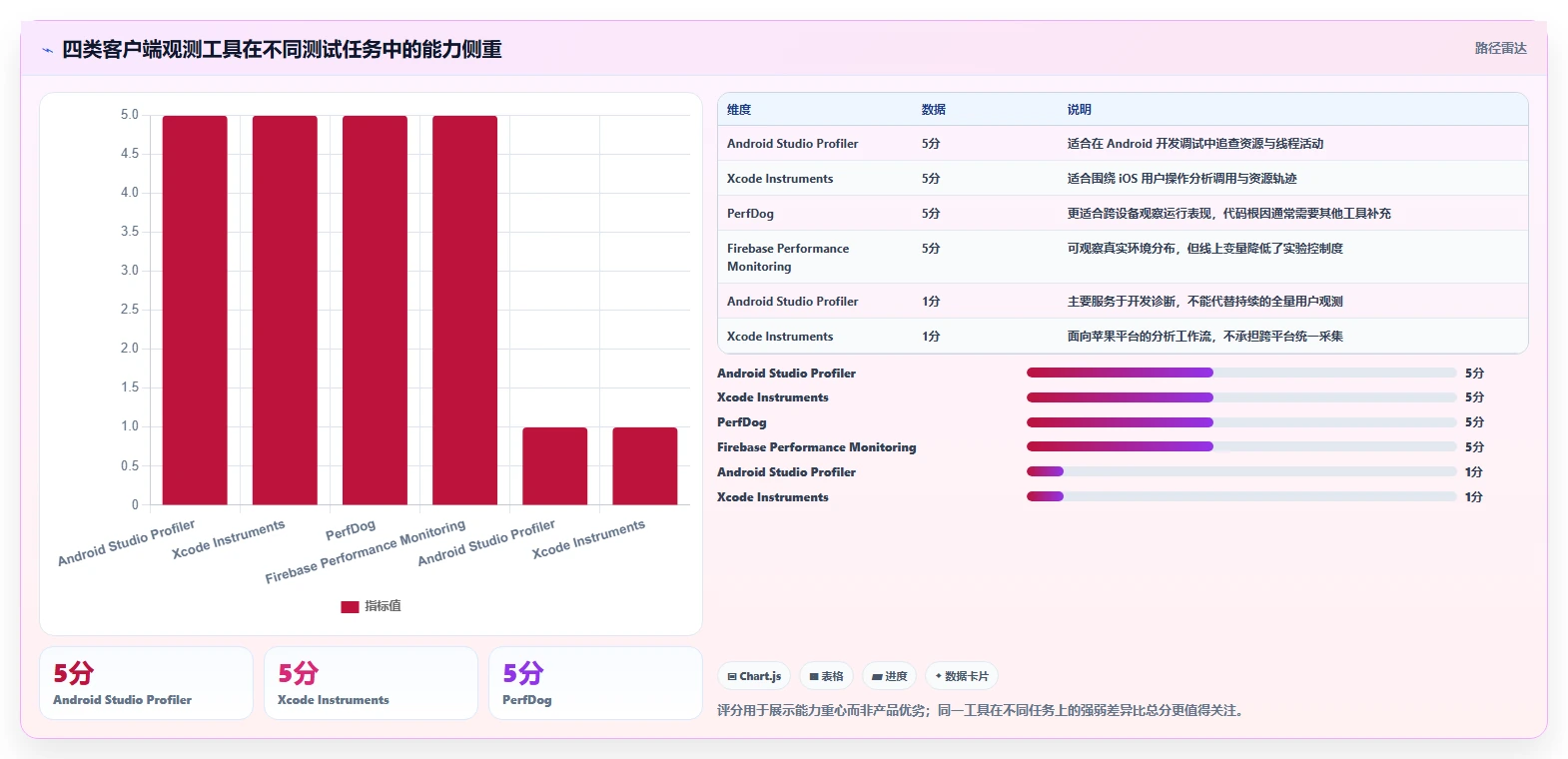Image resolution: width=1568 pixels, height=759 pixels.
Task: Click the Xcode Instruments 1分 progress bar
Action: pyautogui.click(x=1241, y=496)
